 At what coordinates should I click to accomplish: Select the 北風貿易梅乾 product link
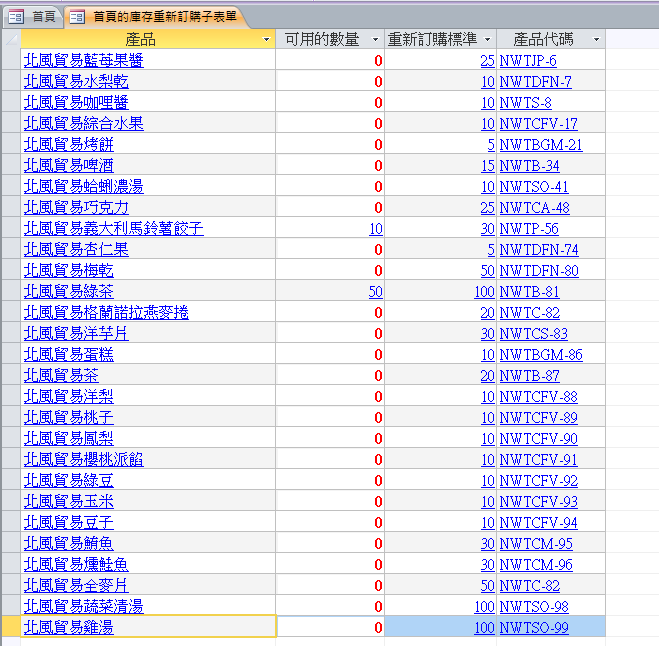click(69, 271)
